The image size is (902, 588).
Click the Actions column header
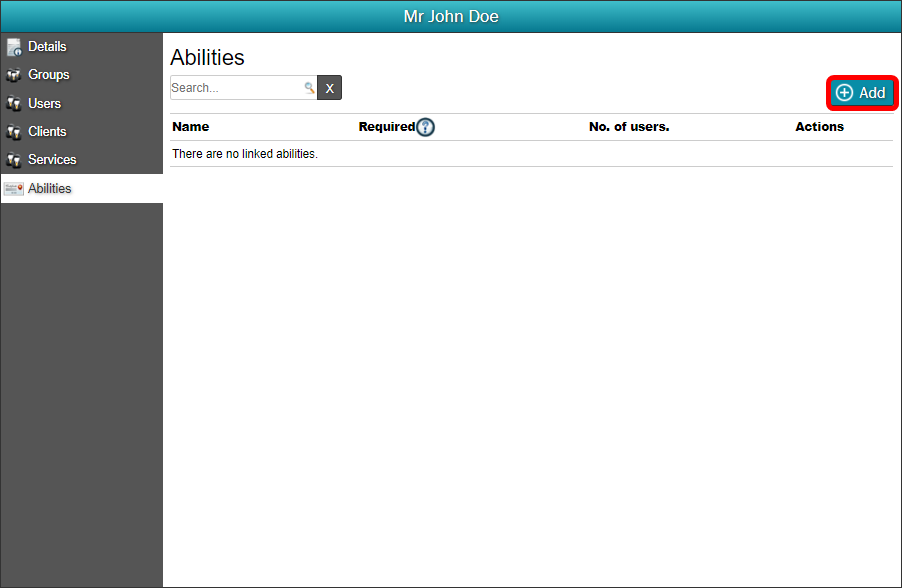819,127
